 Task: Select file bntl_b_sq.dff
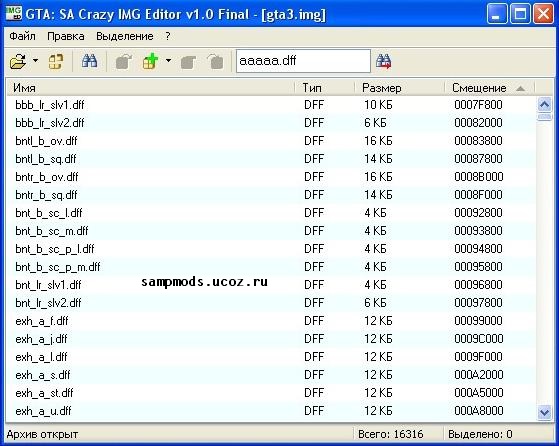coord(46,159)
